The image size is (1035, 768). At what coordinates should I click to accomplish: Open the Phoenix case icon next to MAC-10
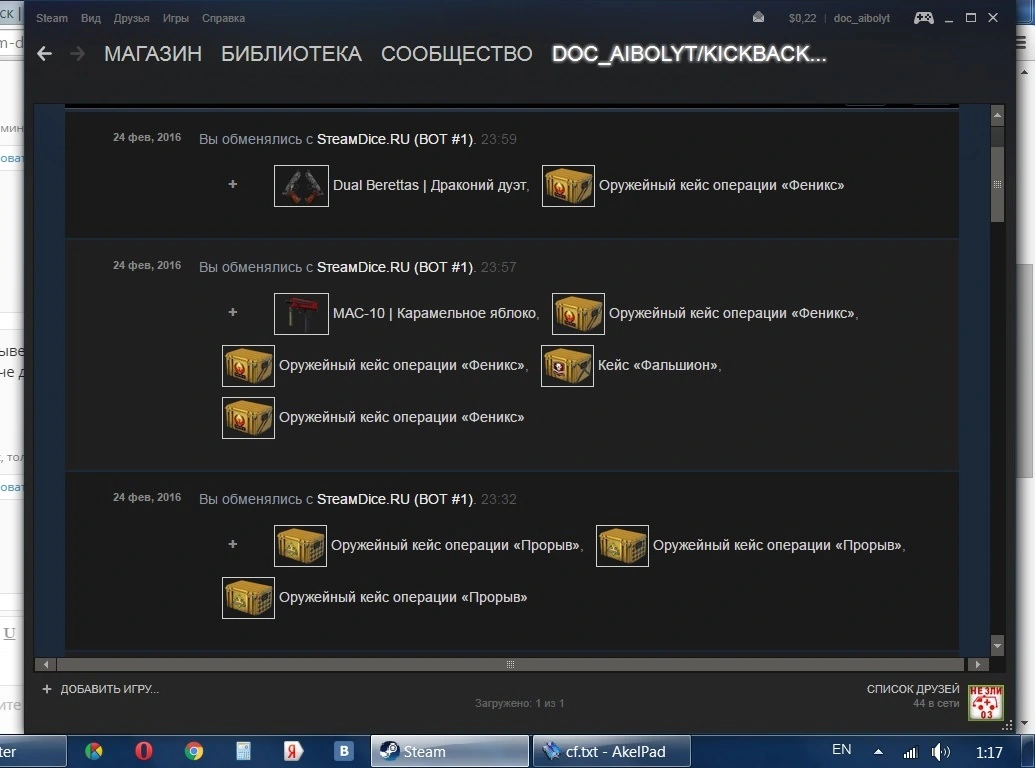(x=578, y=314)
